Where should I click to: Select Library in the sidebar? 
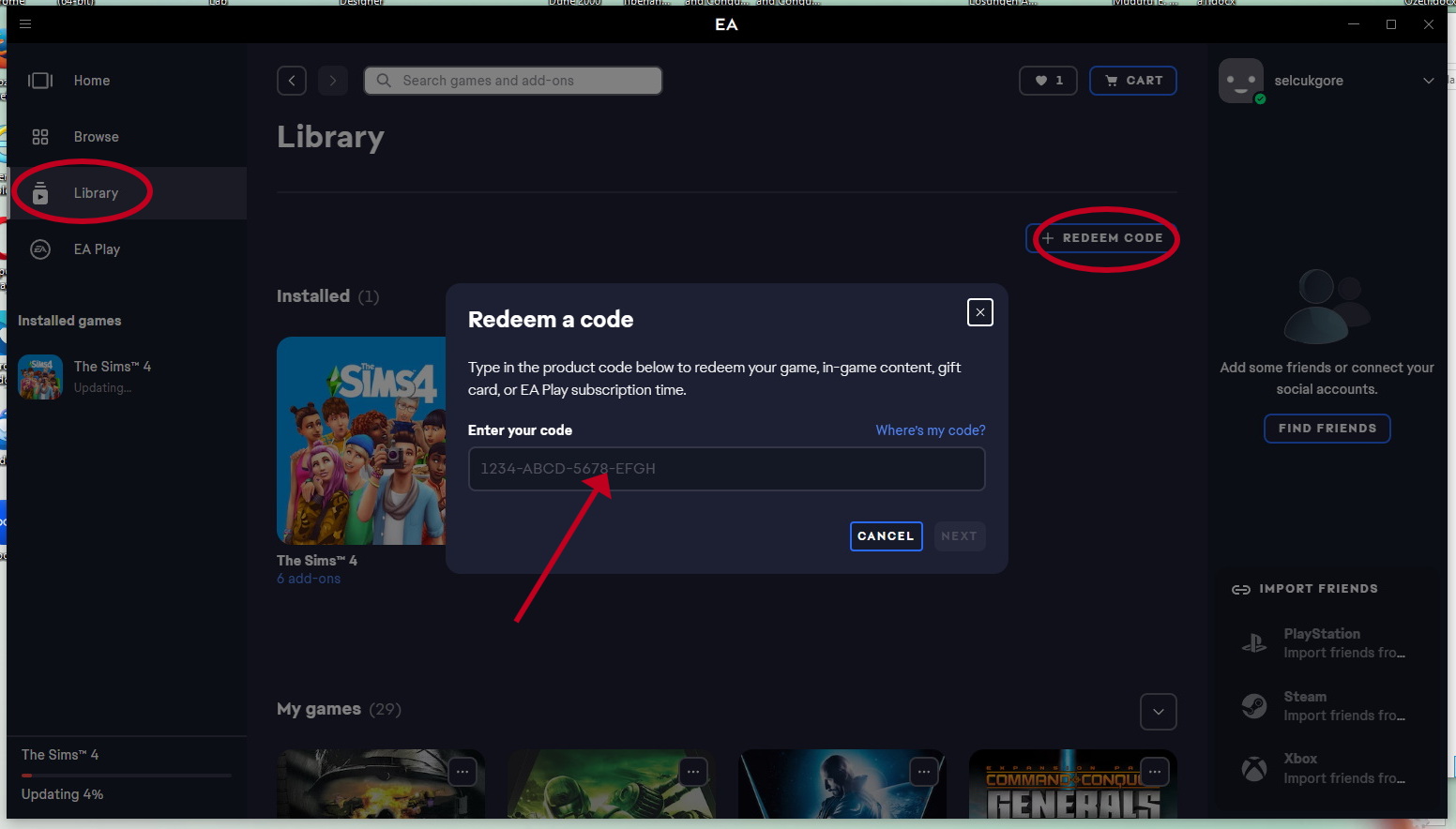point(127,193)
